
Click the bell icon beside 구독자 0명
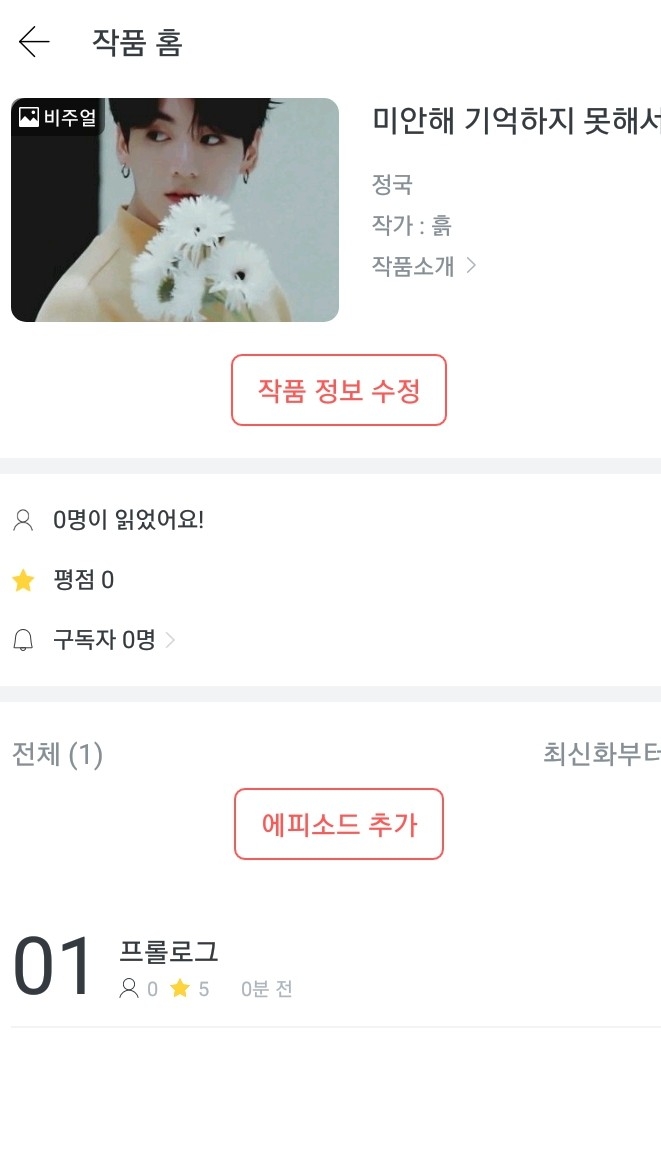tap(23, 640)
